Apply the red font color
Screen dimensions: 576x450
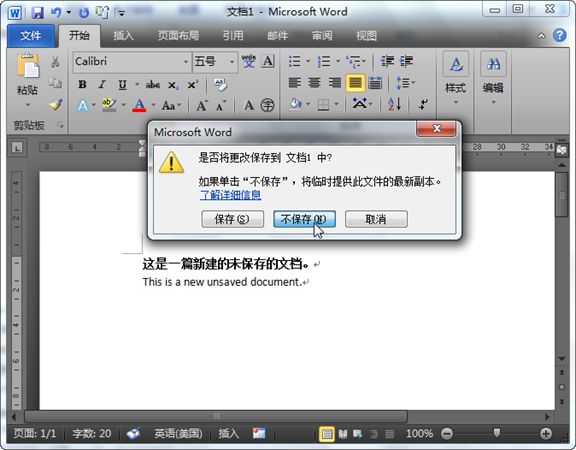tap(139, 105)
